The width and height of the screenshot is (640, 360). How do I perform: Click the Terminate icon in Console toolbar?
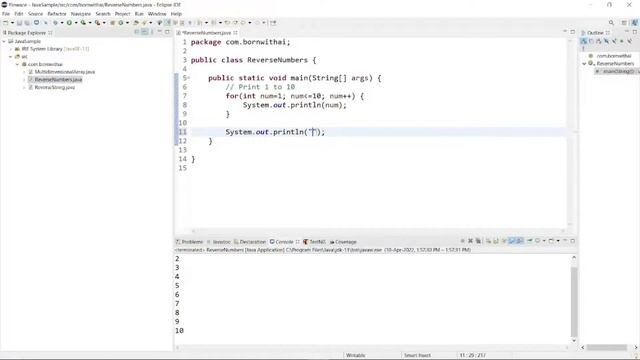(x=462, y=241)
